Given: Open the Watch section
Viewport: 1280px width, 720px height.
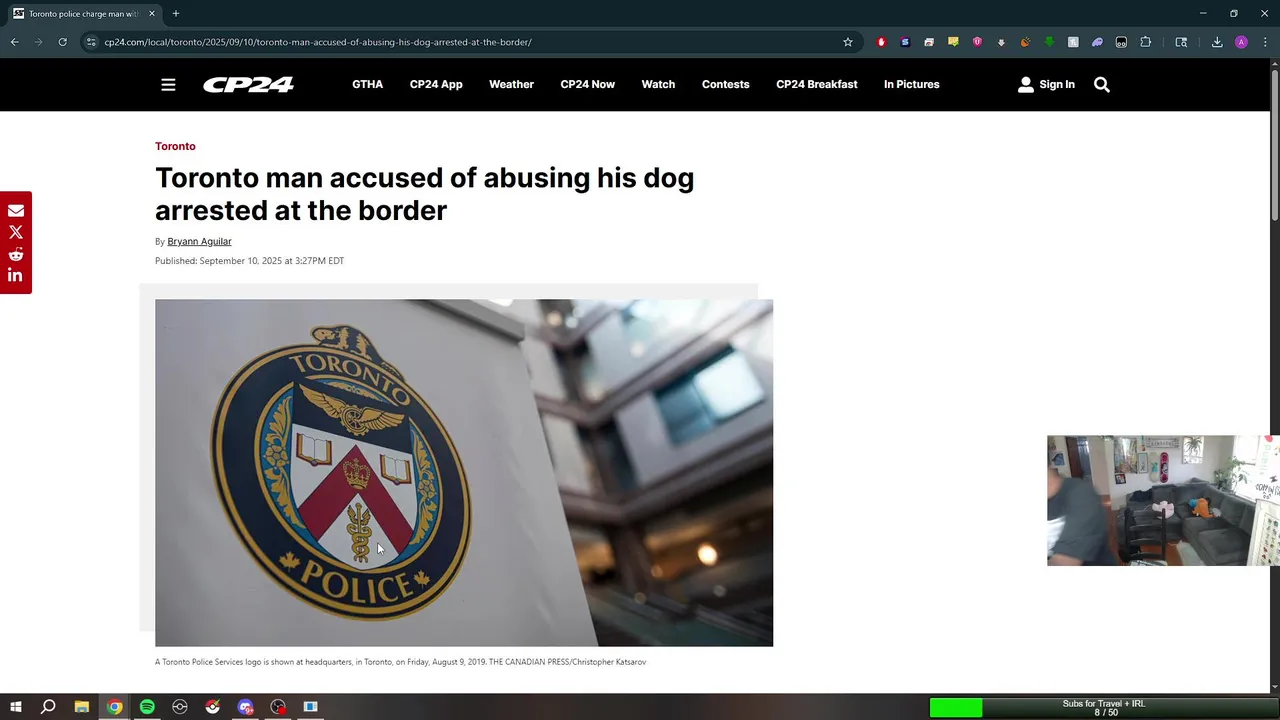Looking at the screenshot, I should click(x=658, y=85).
